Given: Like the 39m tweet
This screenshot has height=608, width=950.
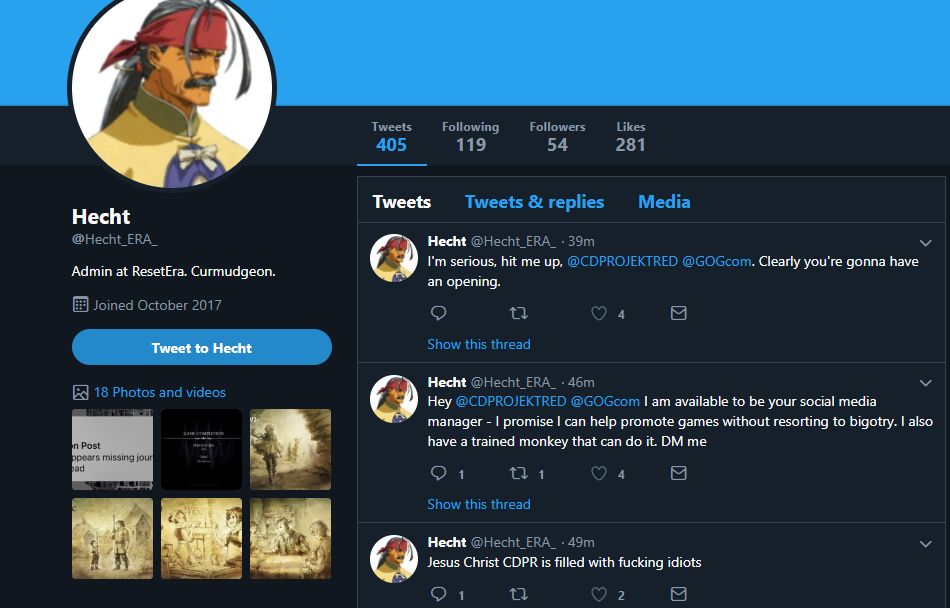Looking at the screenshot, I should point(599,313).
